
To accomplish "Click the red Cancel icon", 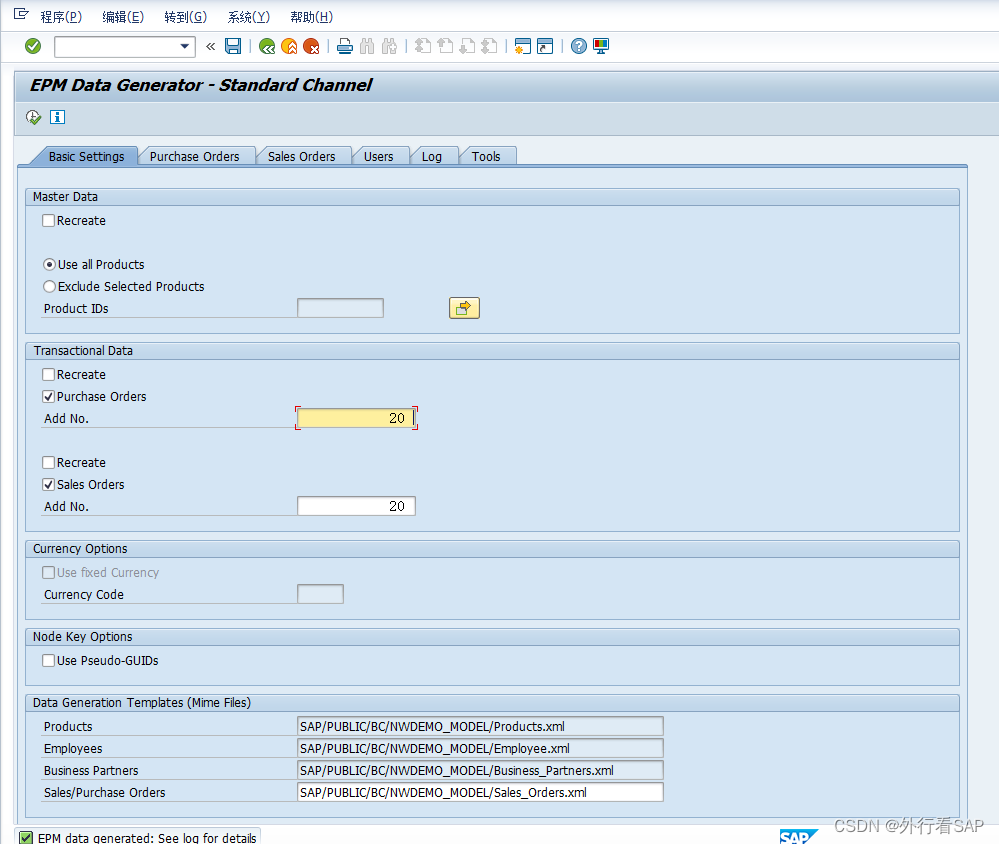I will pyautogui.click(x=312, y=46).
